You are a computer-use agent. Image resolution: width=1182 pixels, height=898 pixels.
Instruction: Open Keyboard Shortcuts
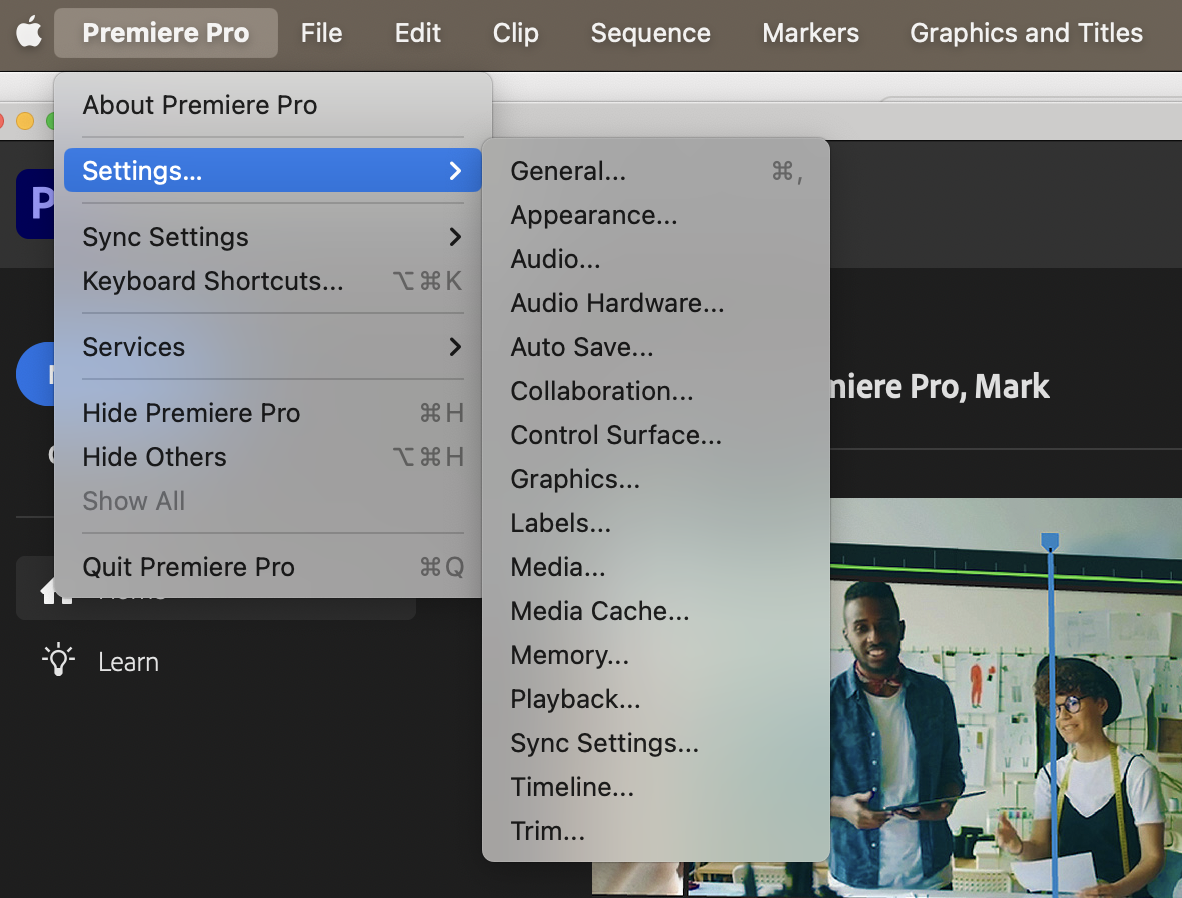point(212,281)
